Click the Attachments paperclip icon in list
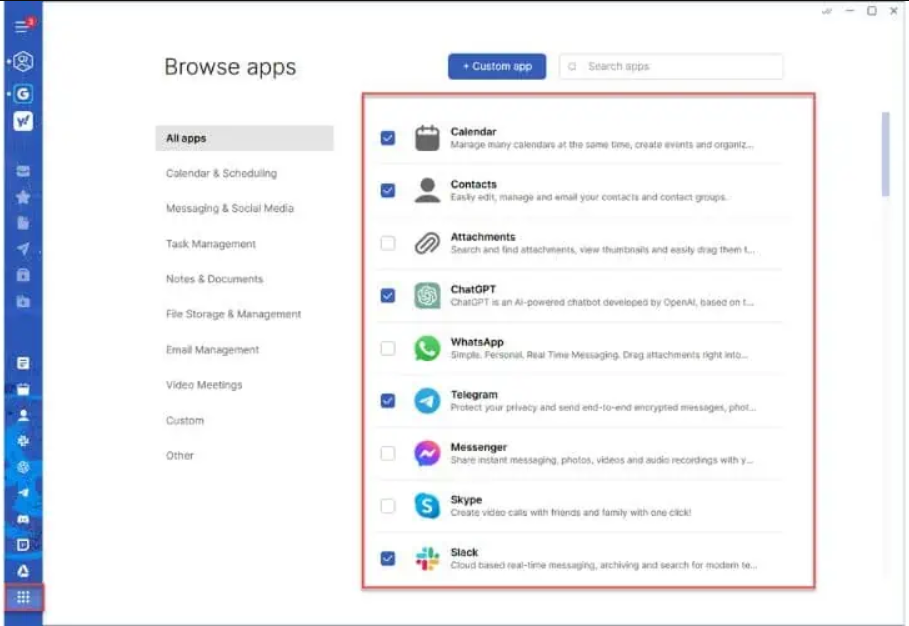Screen dimensions: 909x626 pyautogui.click(x=427, y=243)
